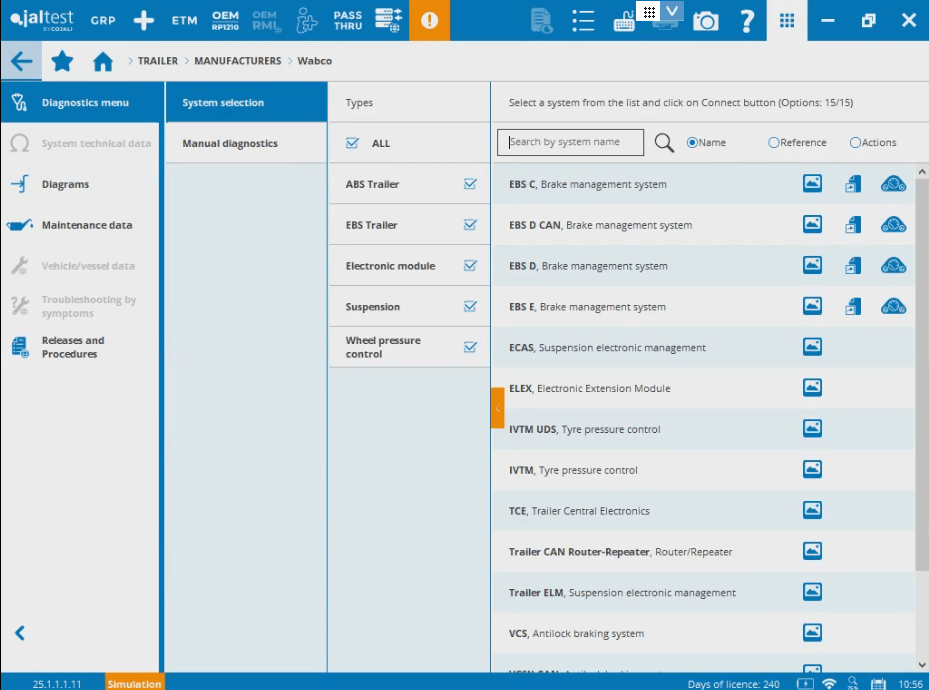Open Maintenance data menu item
This screenshot has height=690, width=929.
point(86,225)
